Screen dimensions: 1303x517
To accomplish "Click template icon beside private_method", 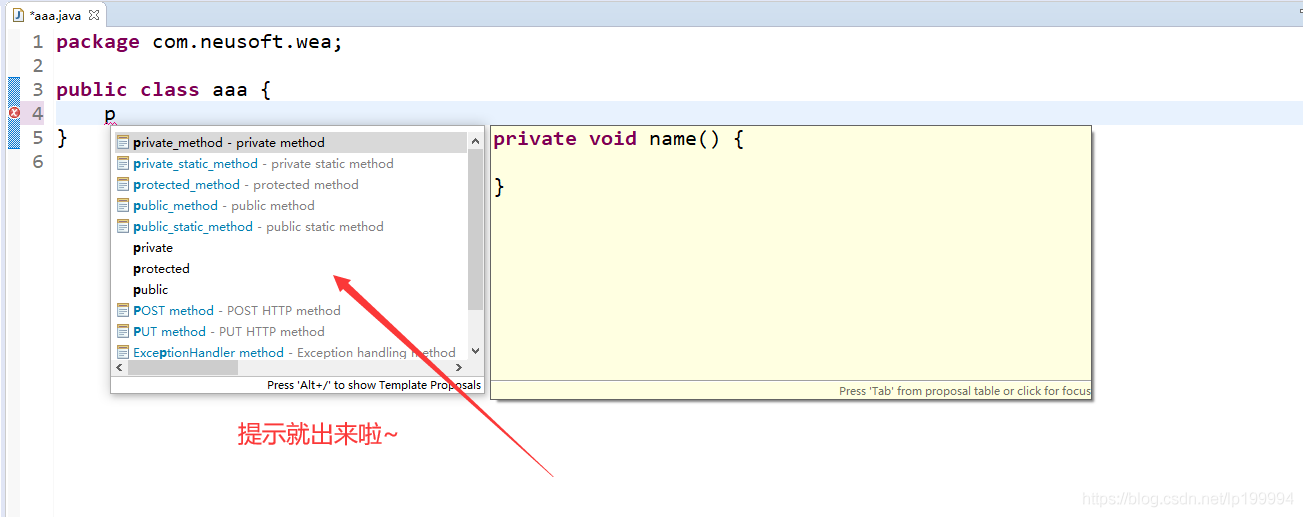I will click(123, 142).
